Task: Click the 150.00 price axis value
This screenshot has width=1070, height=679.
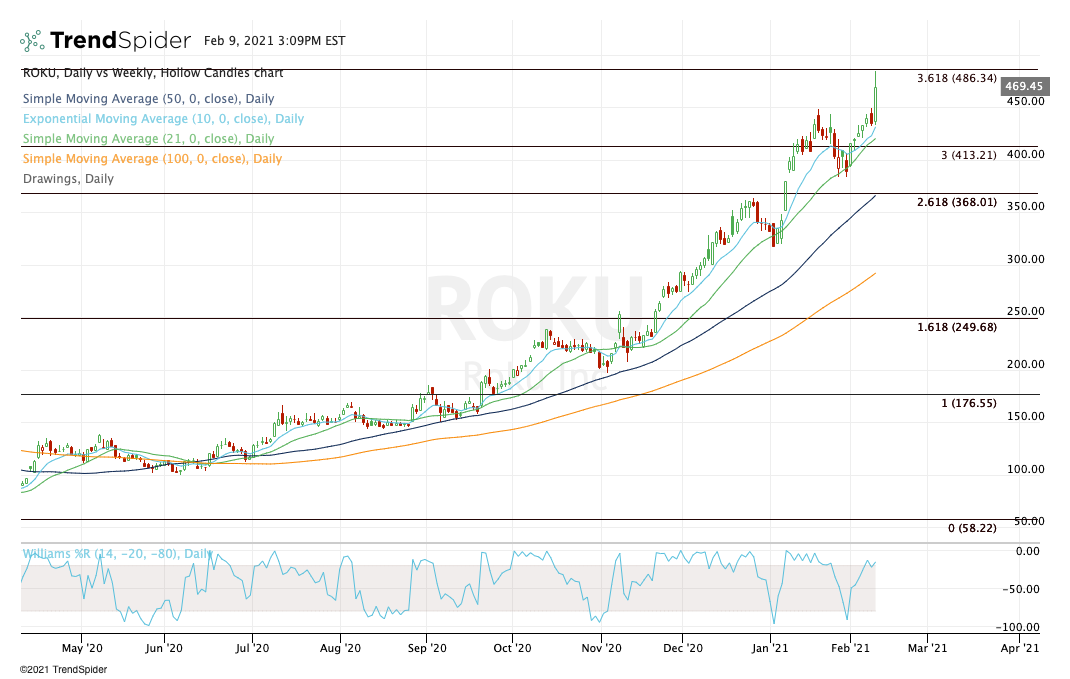Action: [1026, 416]
